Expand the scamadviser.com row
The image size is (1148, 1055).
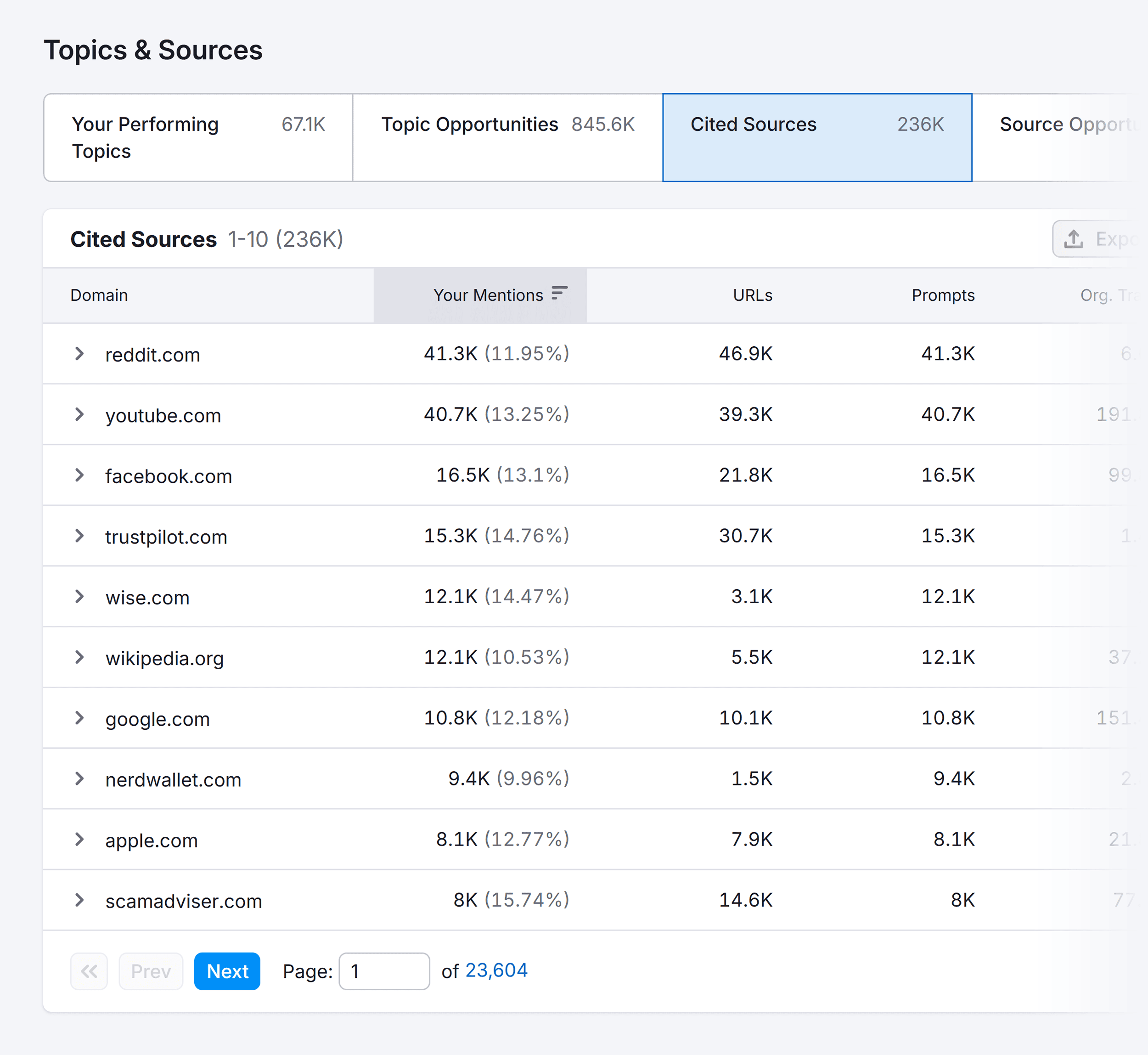tap(79, 900)
